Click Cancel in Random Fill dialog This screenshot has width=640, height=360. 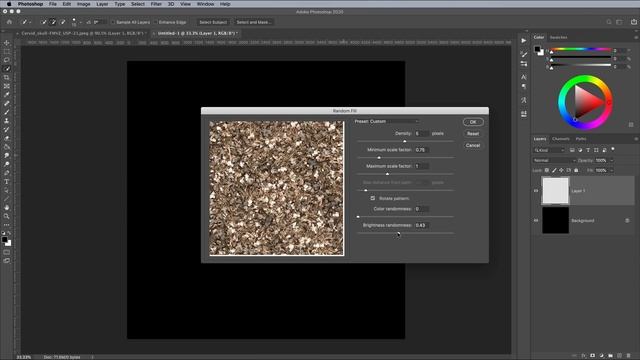pos(473,145)
